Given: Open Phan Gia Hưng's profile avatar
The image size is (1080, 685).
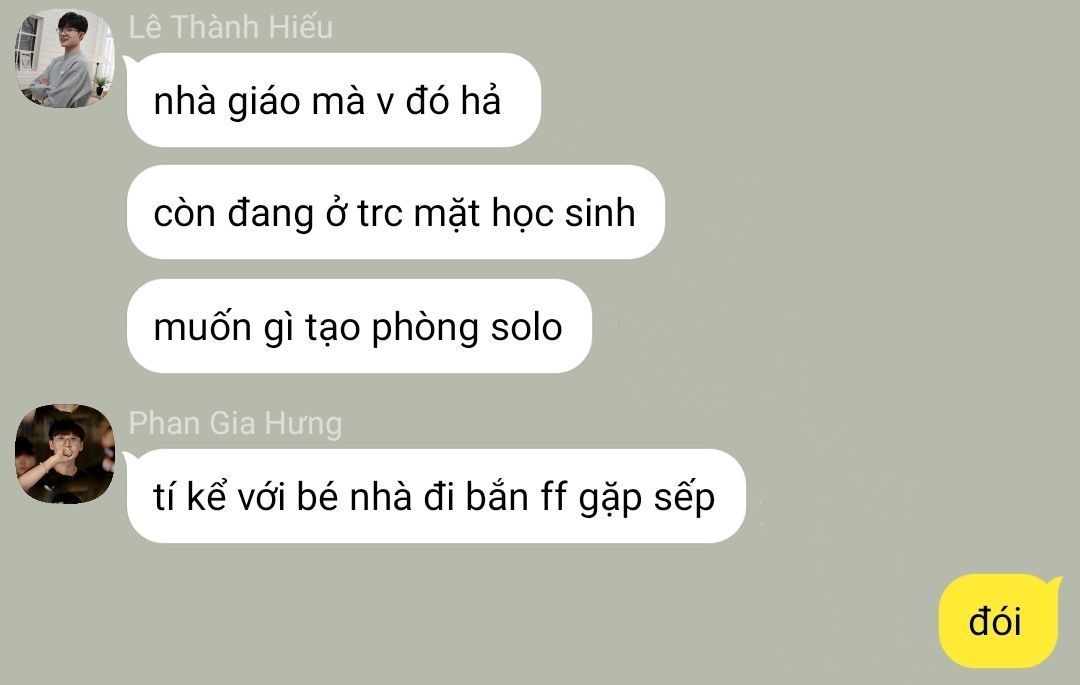Looking at the screenshot, I should 65,454.
